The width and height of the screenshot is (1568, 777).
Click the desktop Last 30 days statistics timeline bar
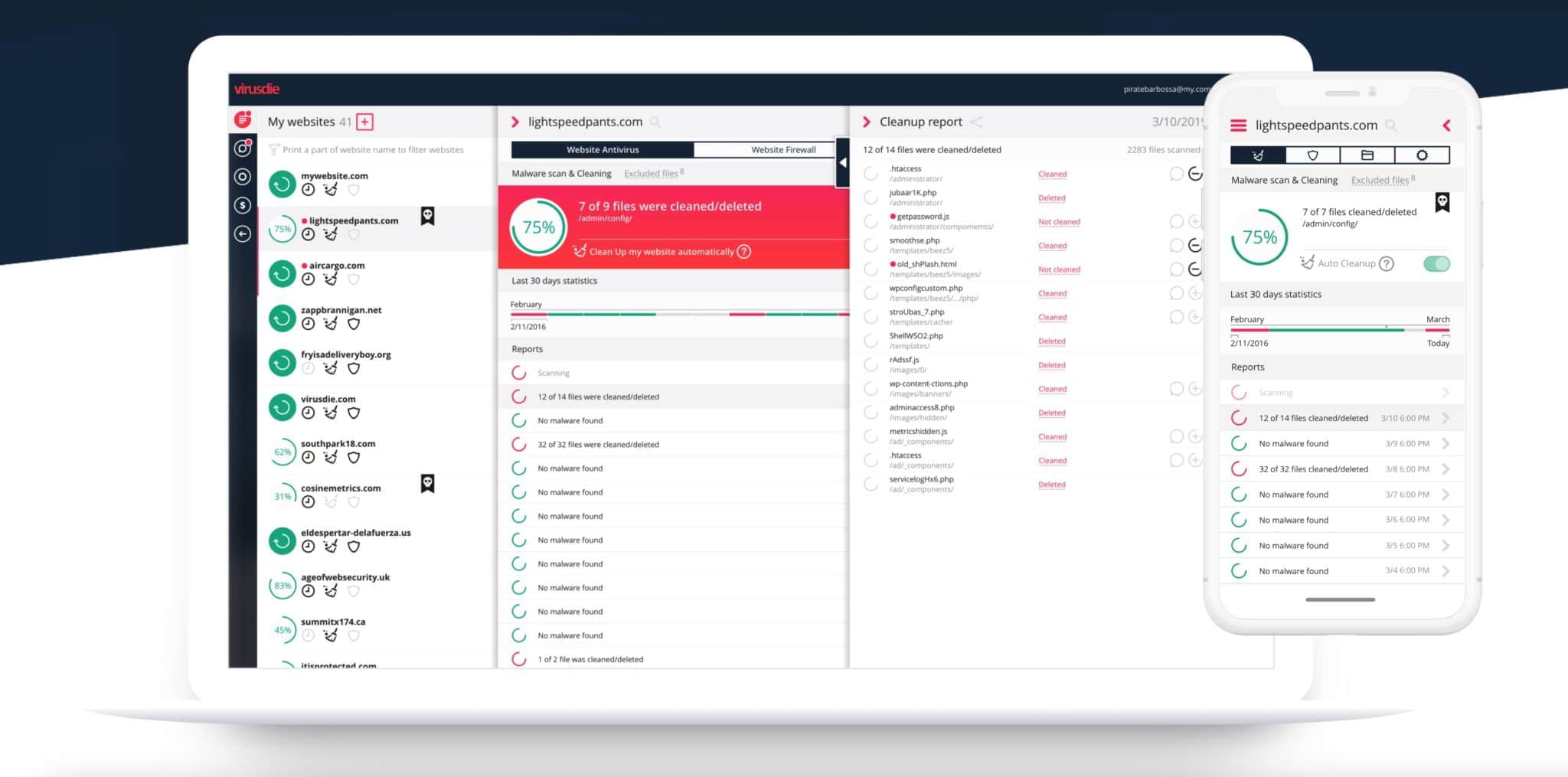[x=680, y=314]
